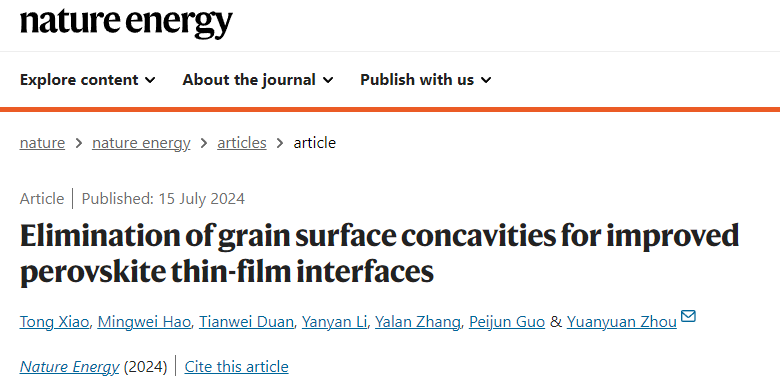This screenshot has height=385, width=780.
Task: Click the About the journal chevron arrow
Action: point(328,80)
